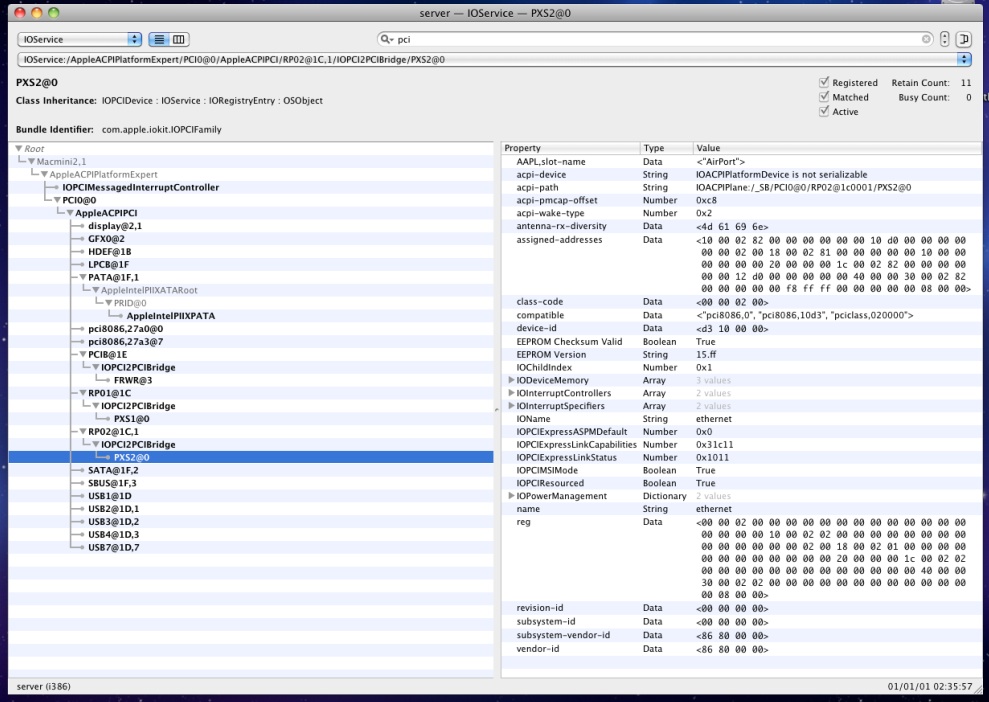Select the AAPL,slot-name property row
Viewport: 989px width, 702px height.
pos(741,161)
